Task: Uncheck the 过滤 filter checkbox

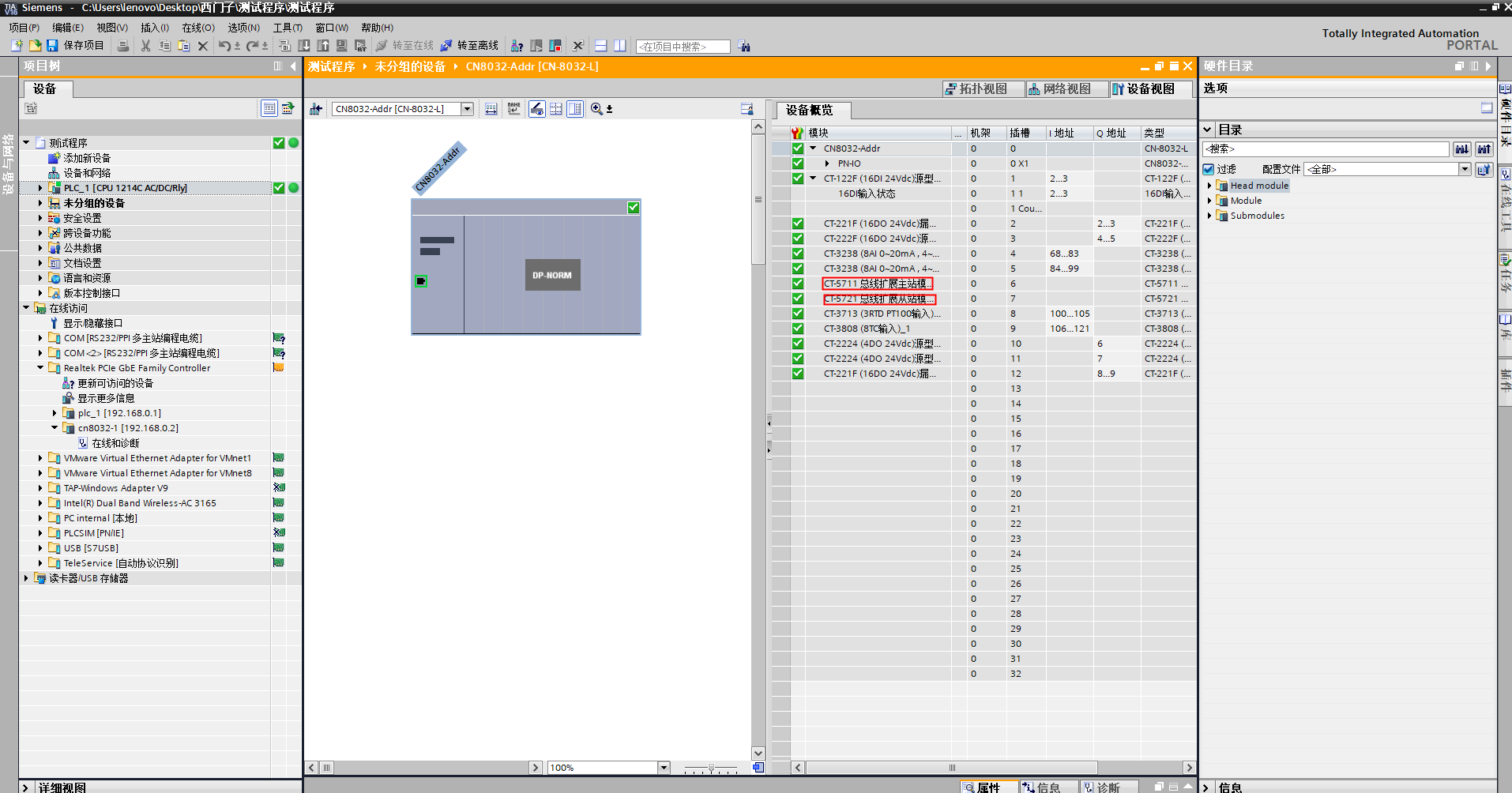Action: 1209,169
